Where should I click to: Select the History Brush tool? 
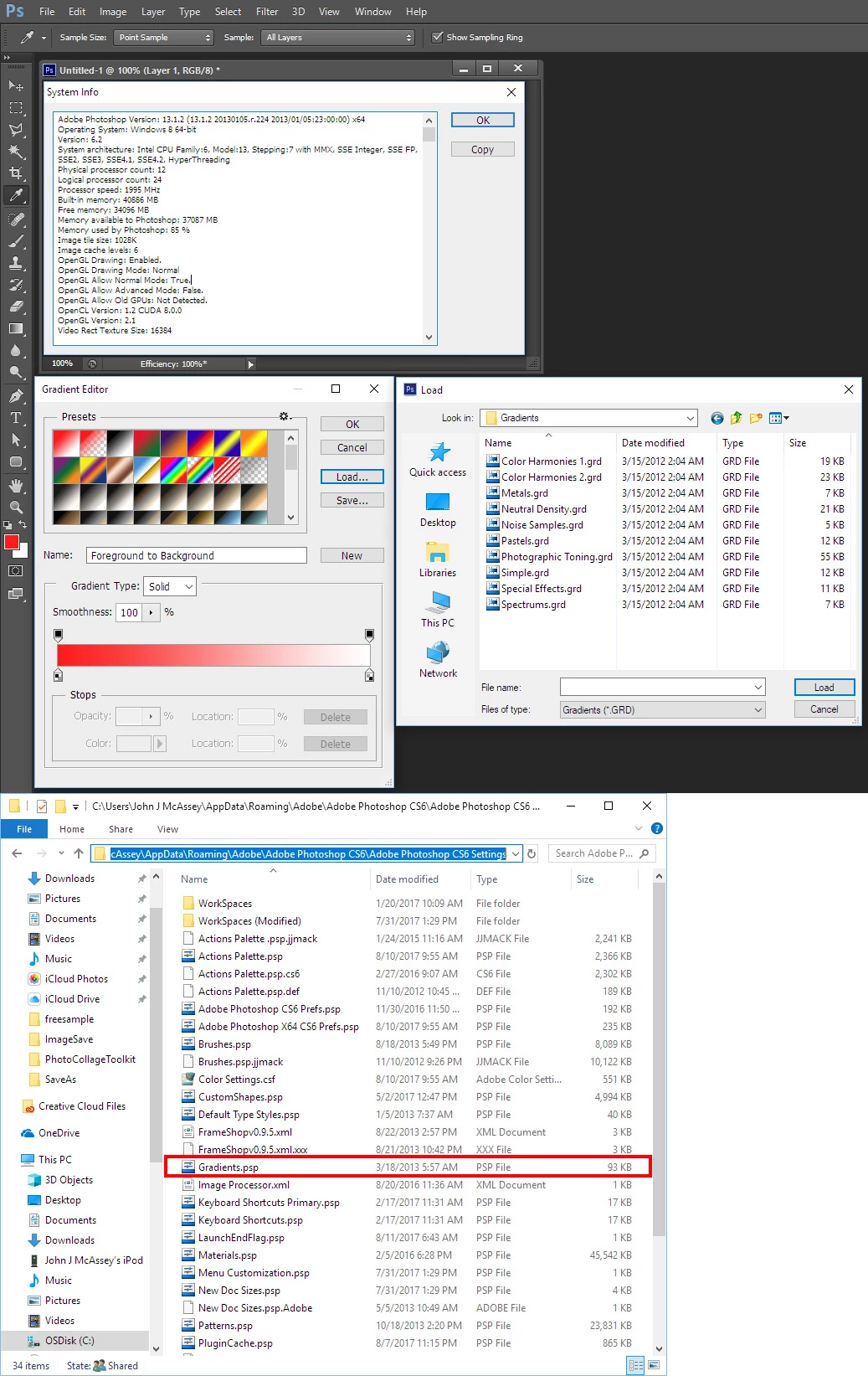click(16, 285)
